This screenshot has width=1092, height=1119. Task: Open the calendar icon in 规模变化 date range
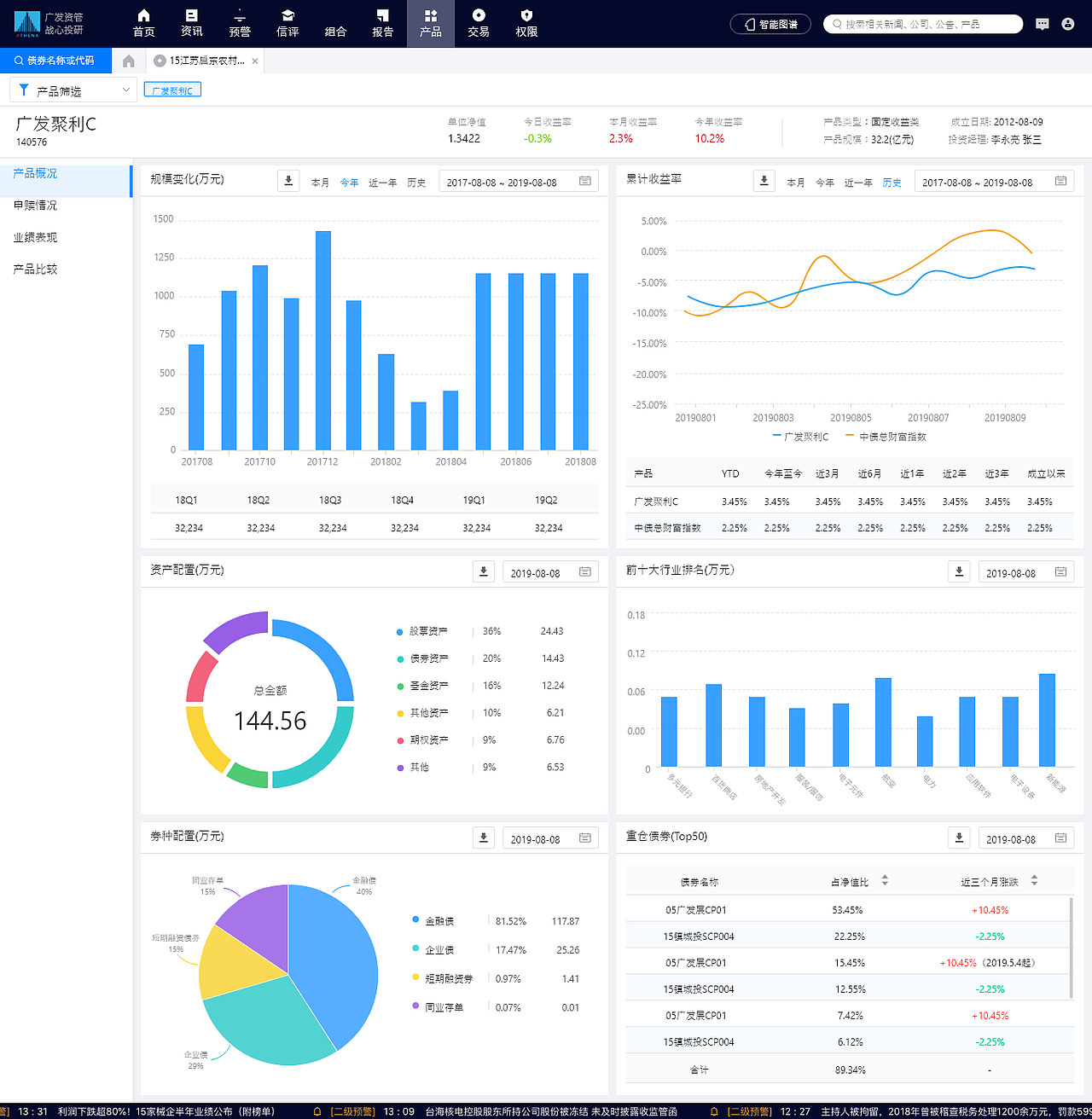[585, 181]
